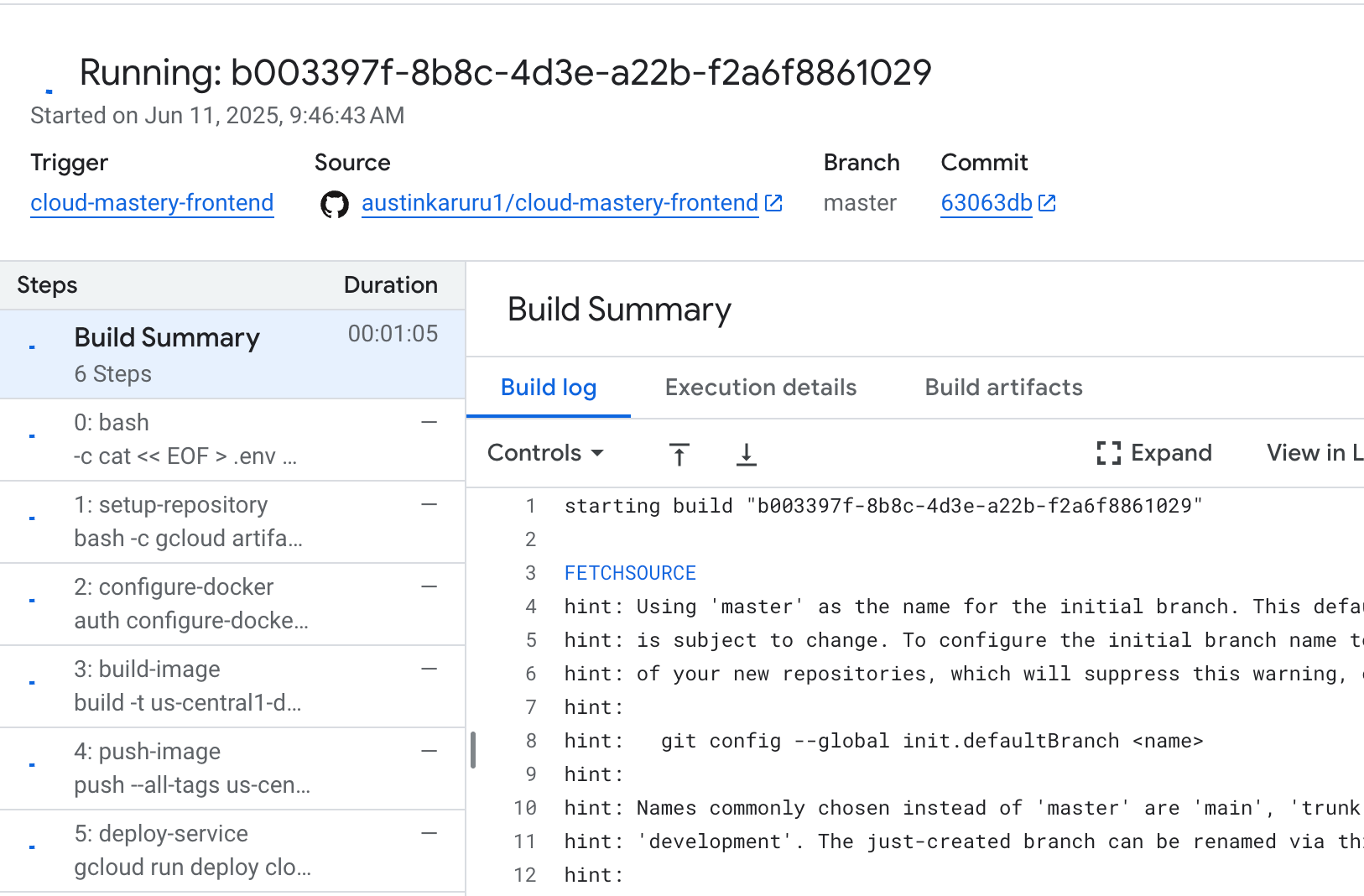Open the cloud-mastery-frontend trigger link
The width and height of the screenshot is (1364, 896).
coord(152,202)
